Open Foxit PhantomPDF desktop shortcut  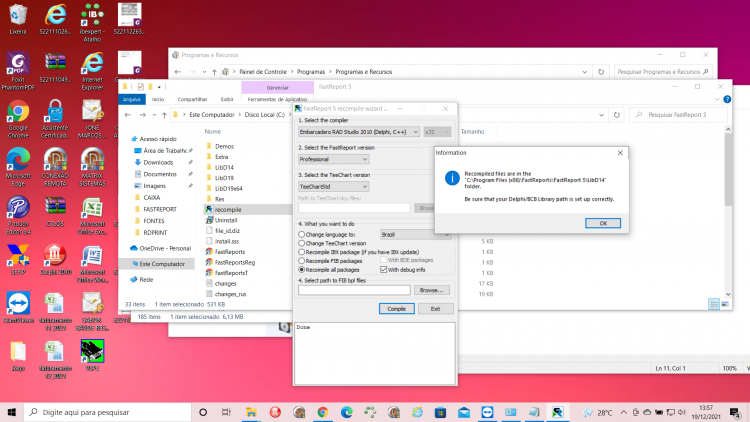[18, 72]
